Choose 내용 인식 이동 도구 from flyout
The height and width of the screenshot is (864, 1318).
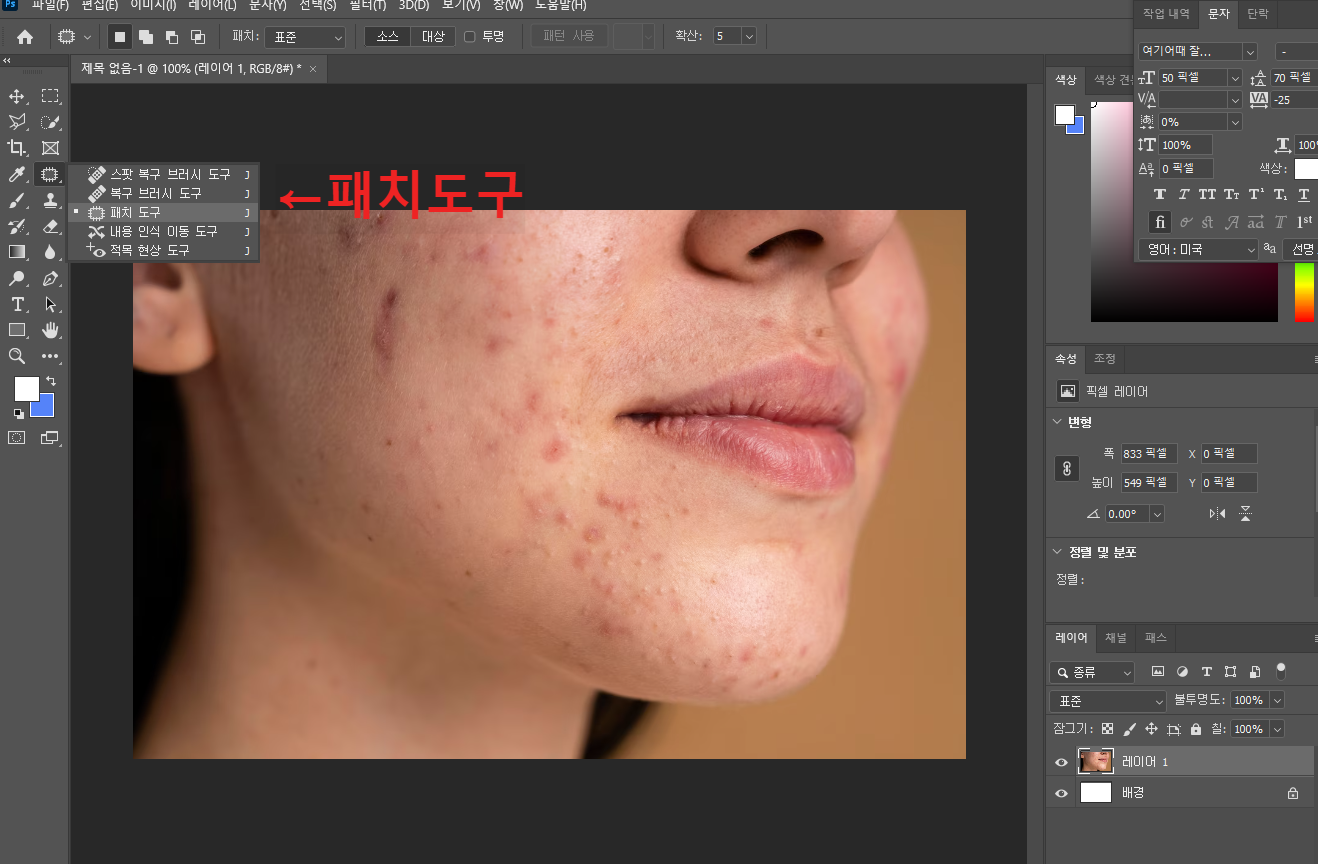(x=164, y=231)
